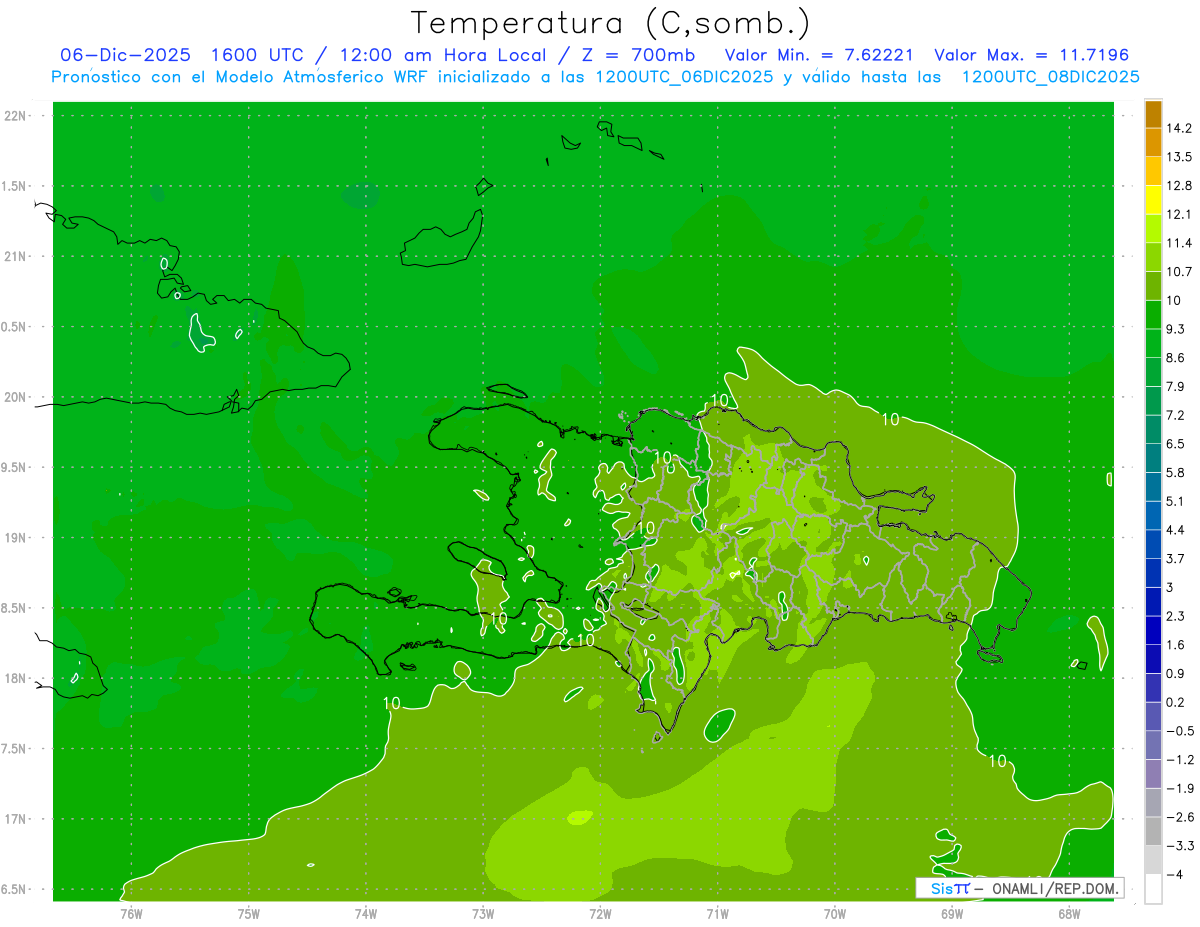Click the 71W longitude axis label
The width and height of the screenshot is (1200, 927).
(x=717, y=913)
